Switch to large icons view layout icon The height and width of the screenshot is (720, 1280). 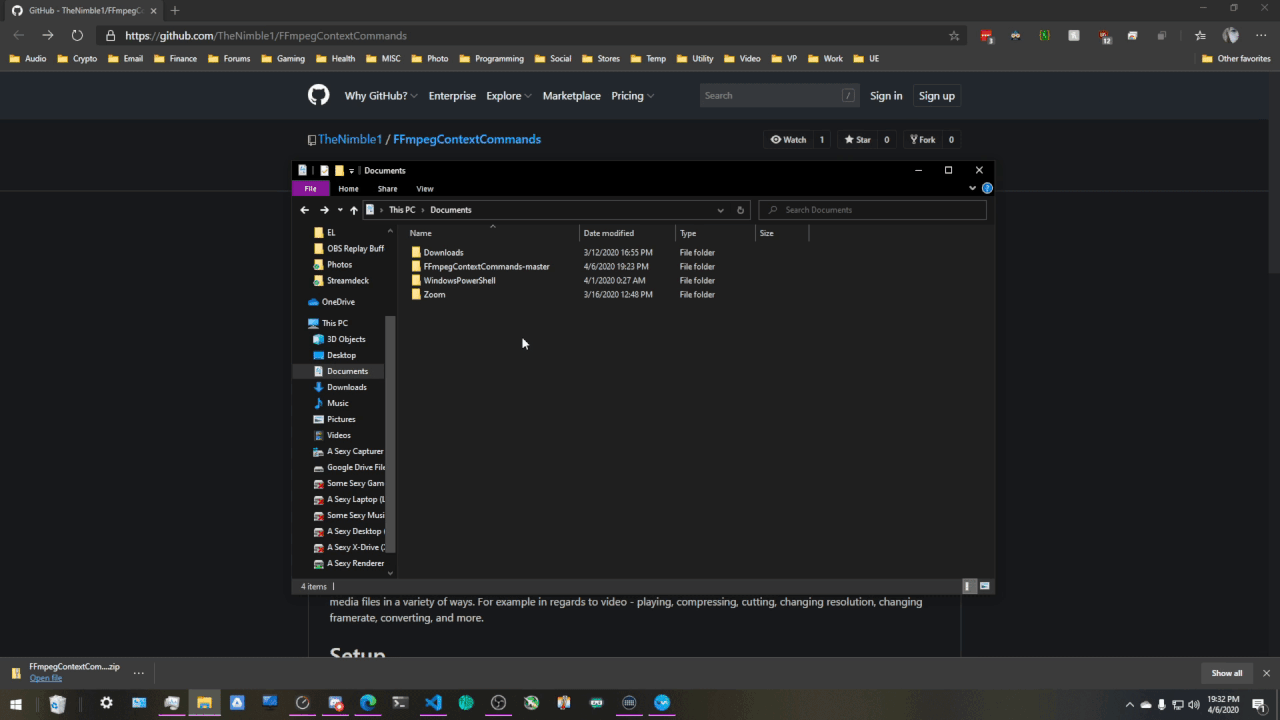(985, 586)
